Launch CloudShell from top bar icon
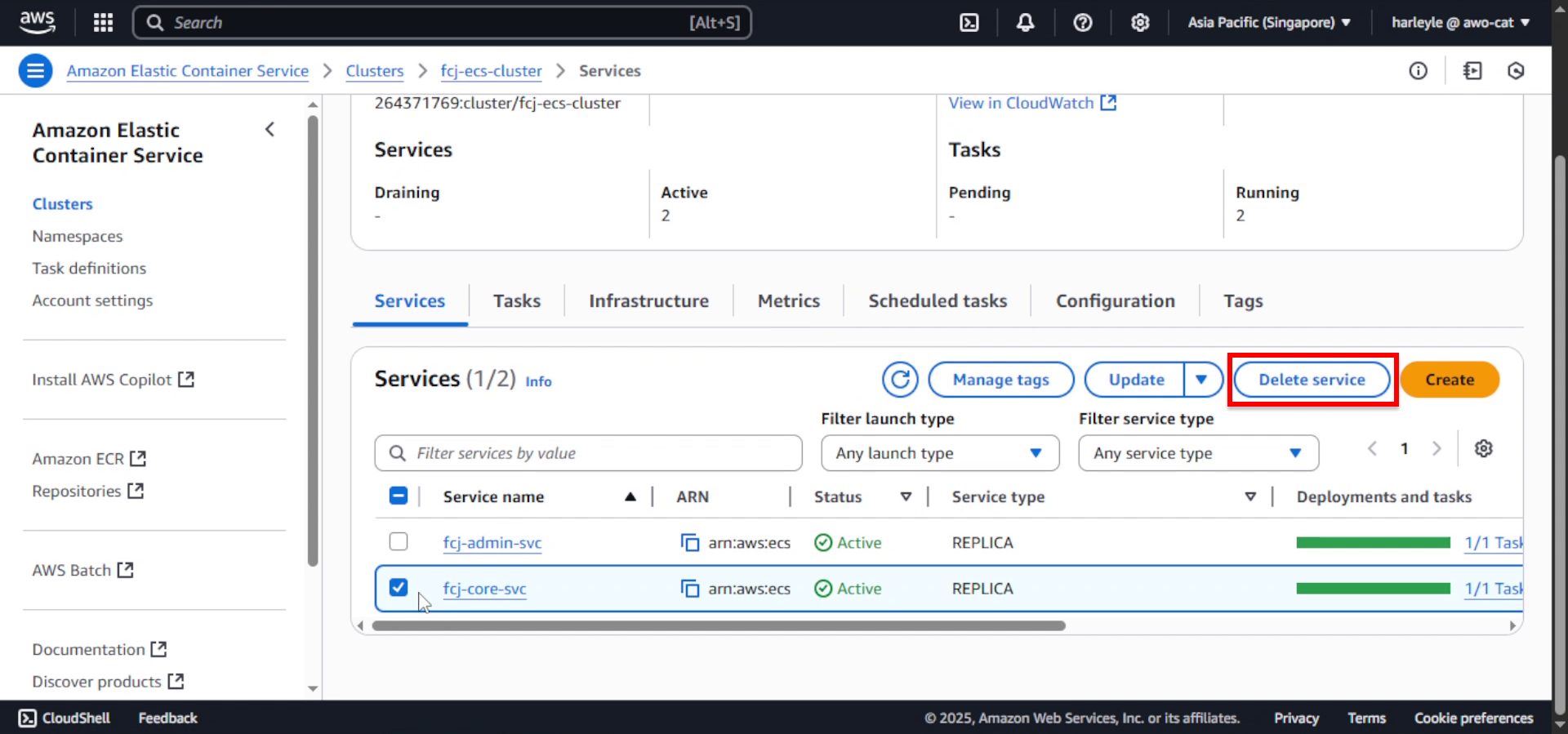1568x734 pixels. 969,22
